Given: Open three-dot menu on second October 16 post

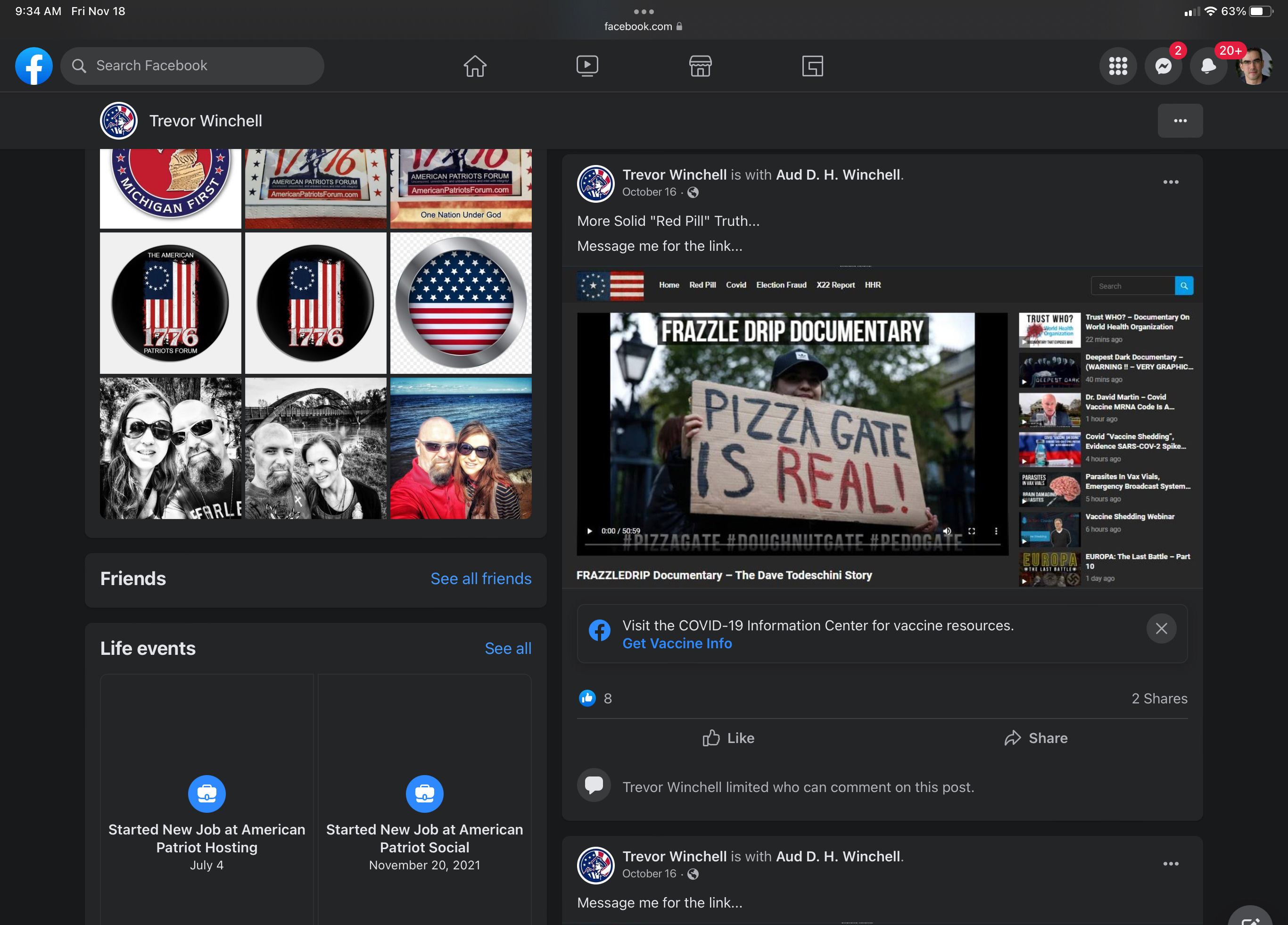Looking at the screenshot, I should pyautogui.click(x=1171, y=864).
